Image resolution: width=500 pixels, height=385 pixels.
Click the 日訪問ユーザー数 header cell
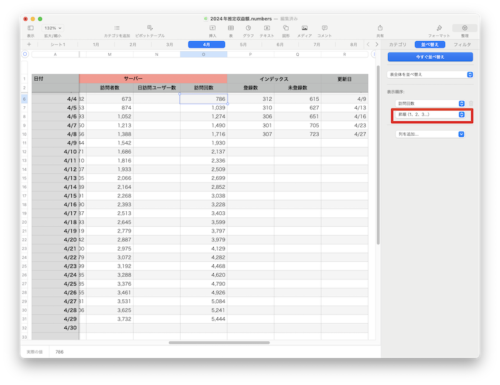(x=157, y=88)
